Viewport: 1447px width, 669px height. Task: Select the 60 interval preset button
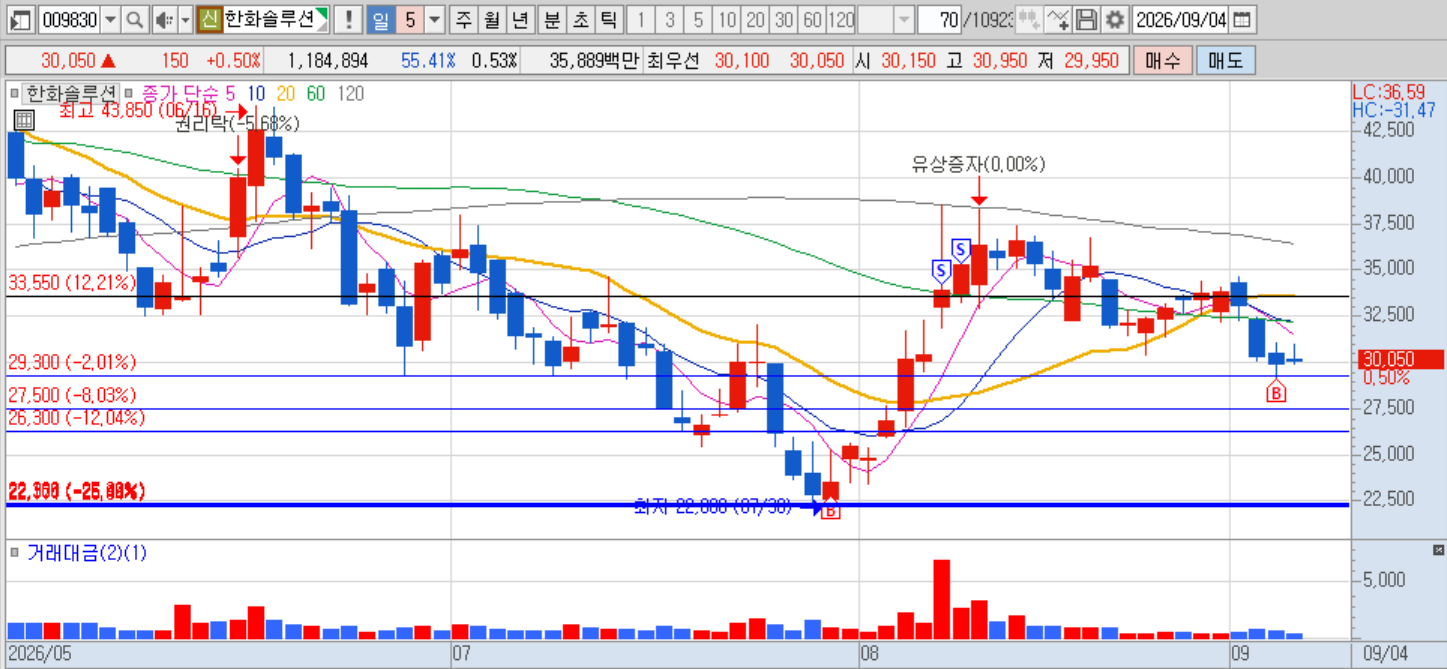813,19
